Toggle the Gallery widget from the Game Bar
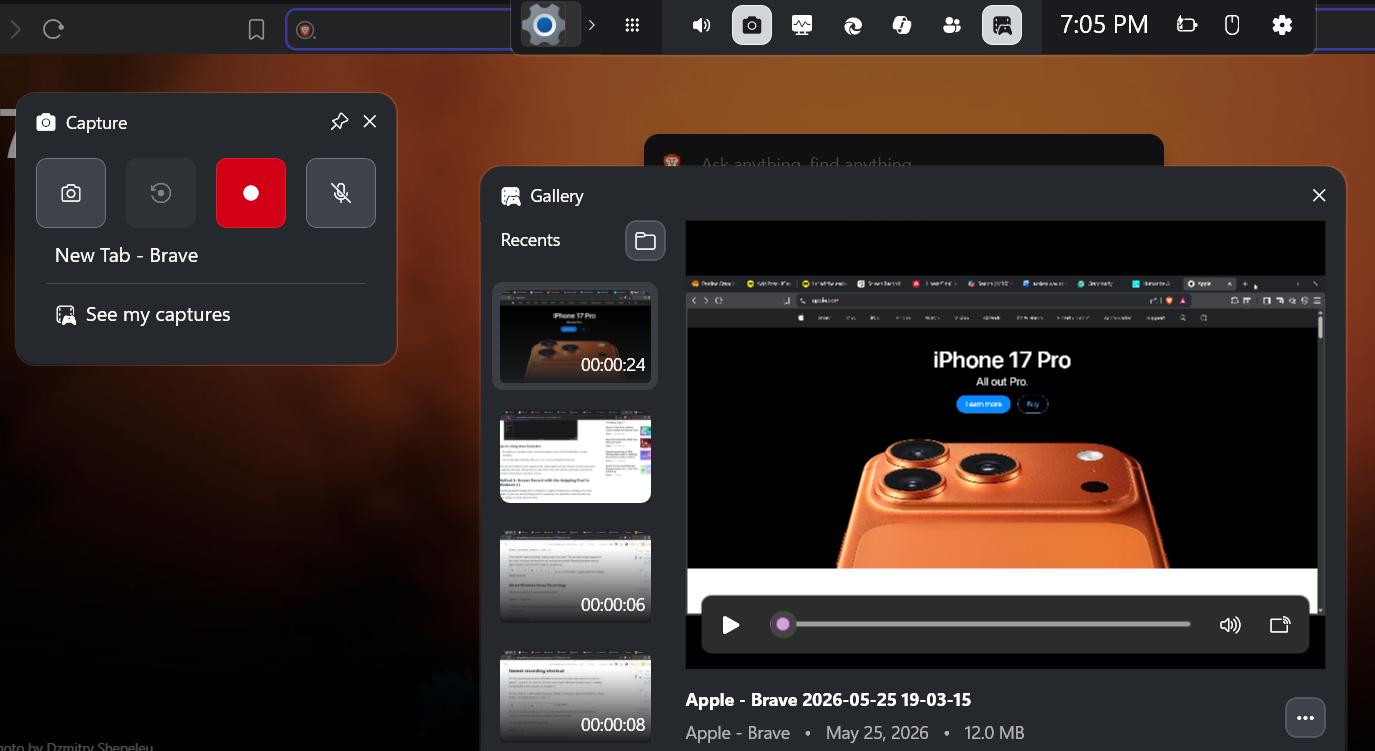This screenshot has width=1375, height=751. 1002,25
